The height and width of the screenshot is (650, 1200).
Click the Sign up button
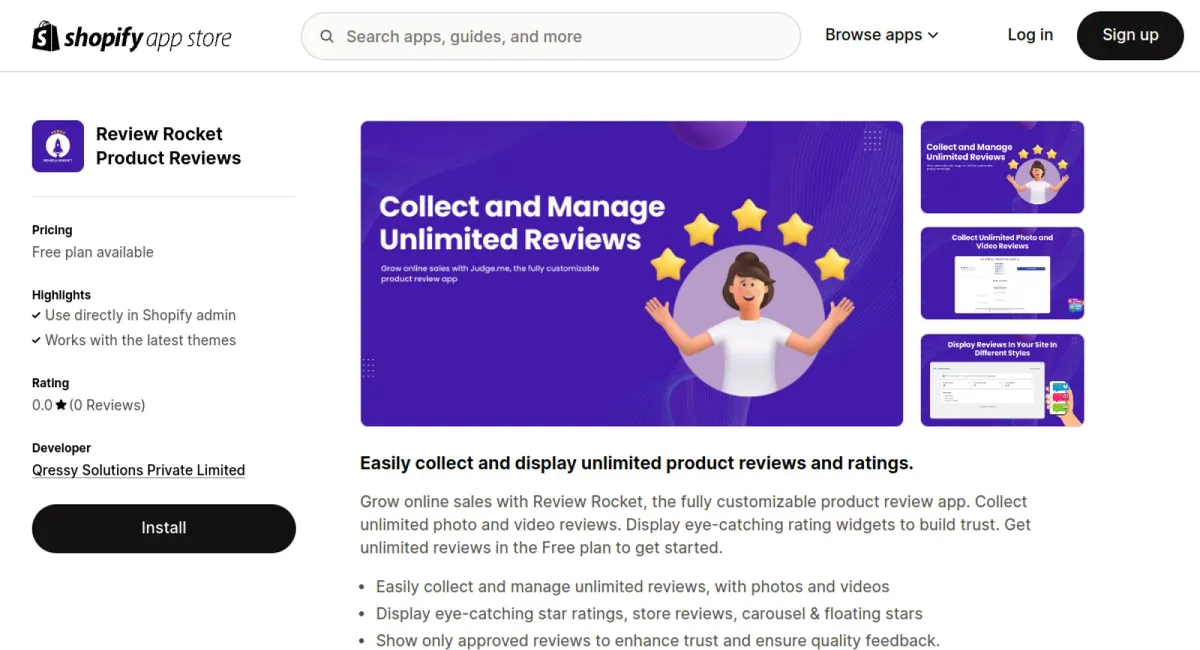pyautogui.click(x=1130, y=35)
